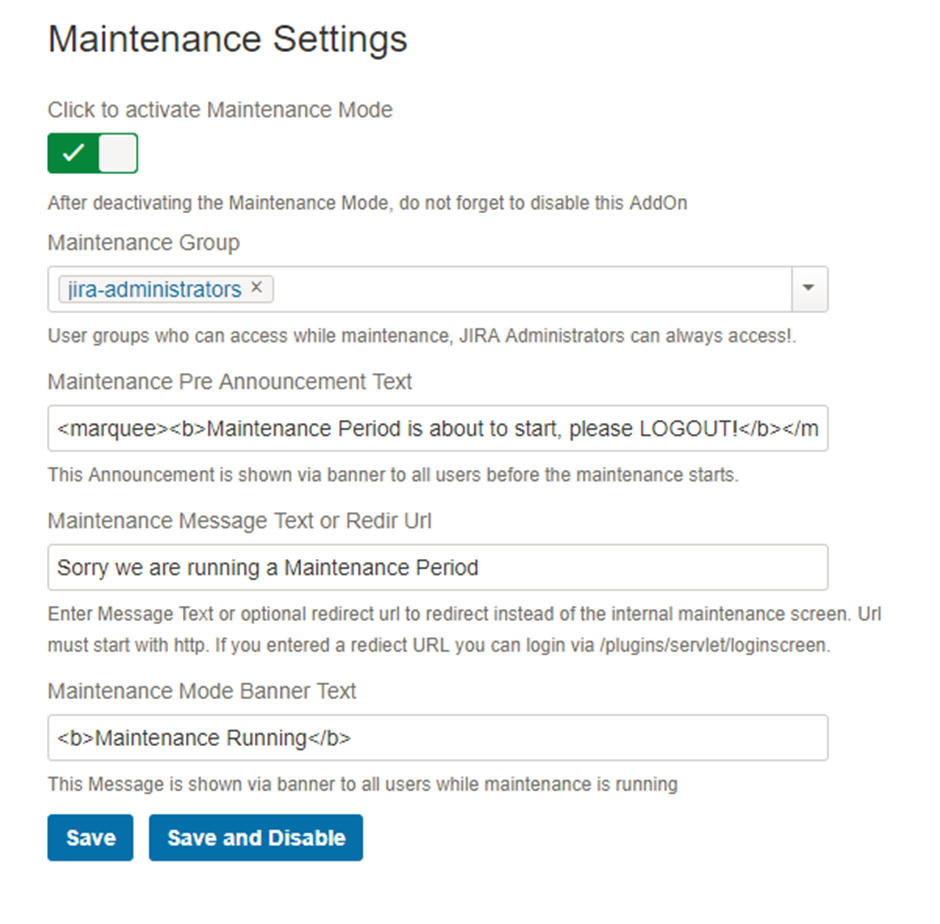Screen dimensions: 940x924
Task: Click the "Maintenance Pre Announcement Text" label
Action: coord(229,381)
